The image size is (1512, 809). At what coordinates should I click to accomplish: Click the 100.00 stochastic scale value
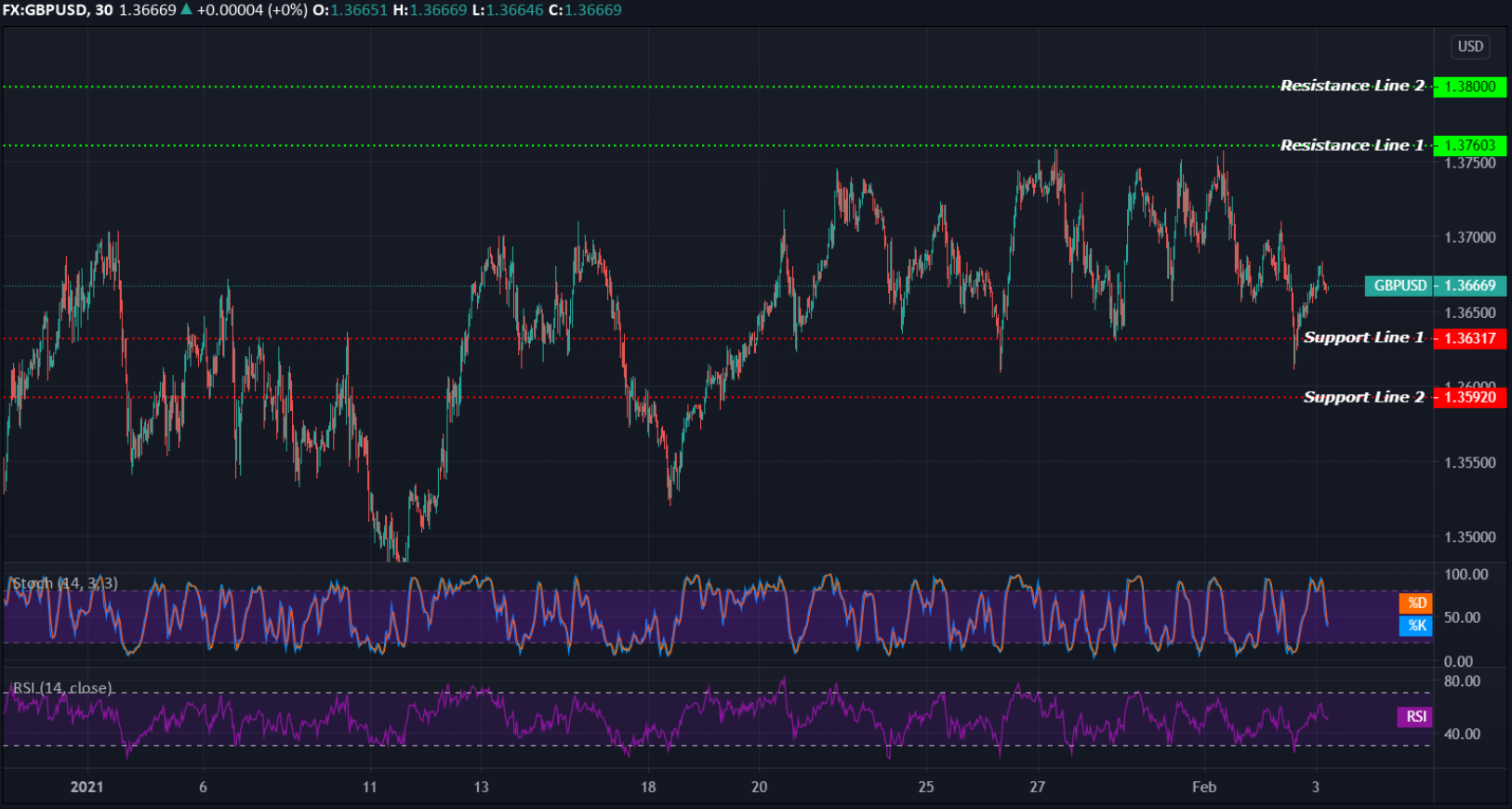1466,574
